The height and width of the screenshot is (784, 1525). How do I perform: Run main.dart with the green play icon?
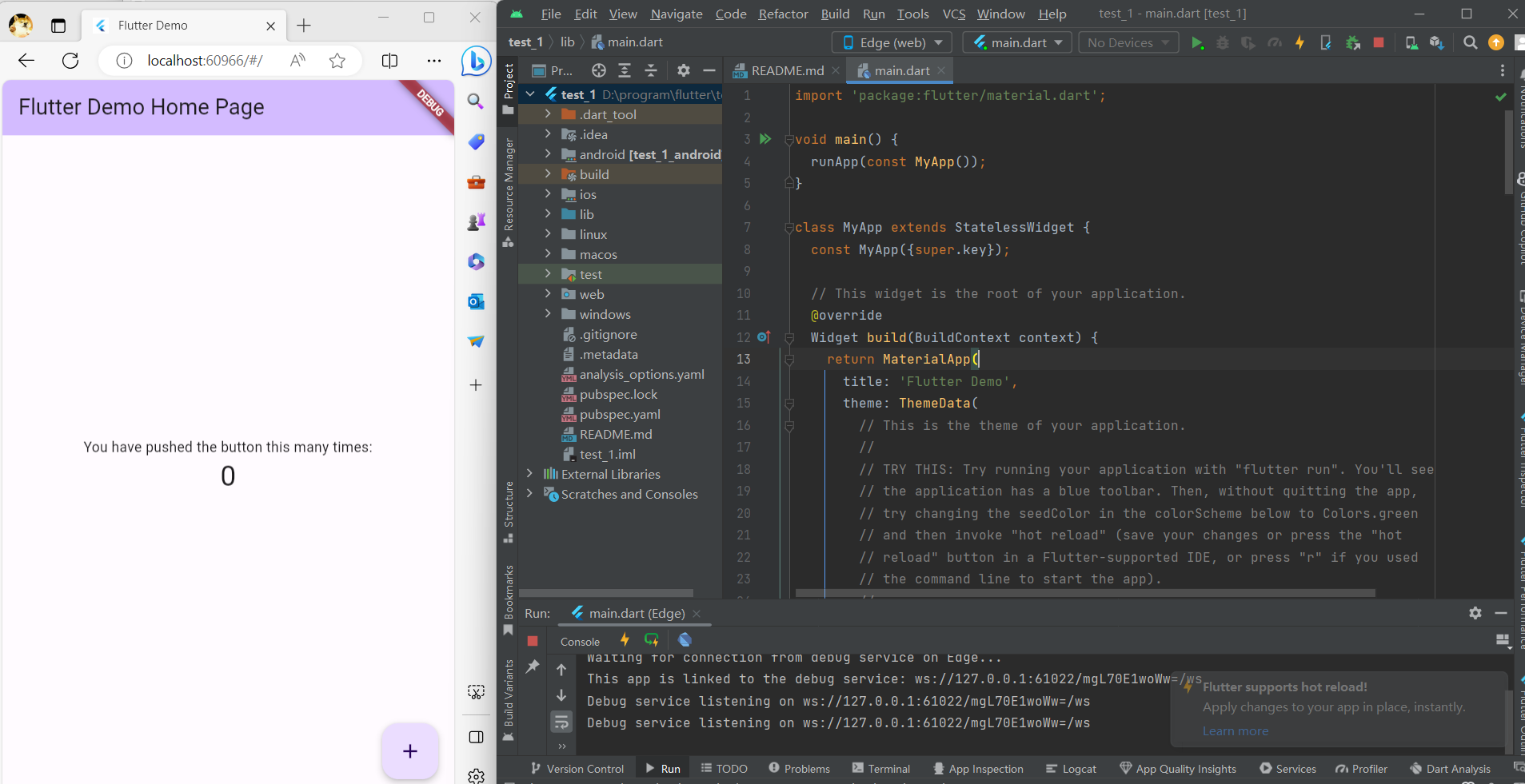coord(1197,42)
